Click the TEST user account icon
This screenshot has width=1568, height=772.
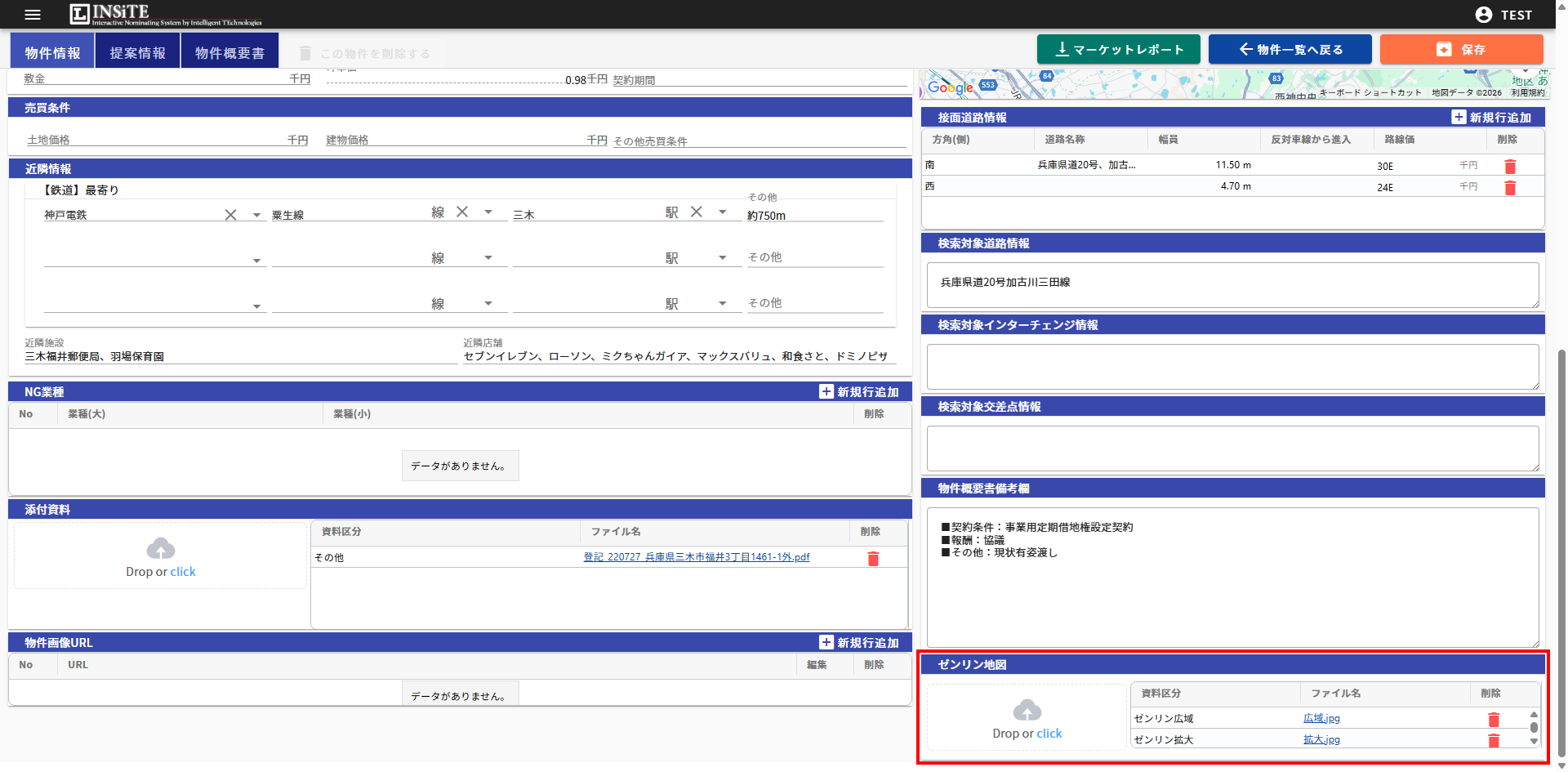pos(1484,15)
